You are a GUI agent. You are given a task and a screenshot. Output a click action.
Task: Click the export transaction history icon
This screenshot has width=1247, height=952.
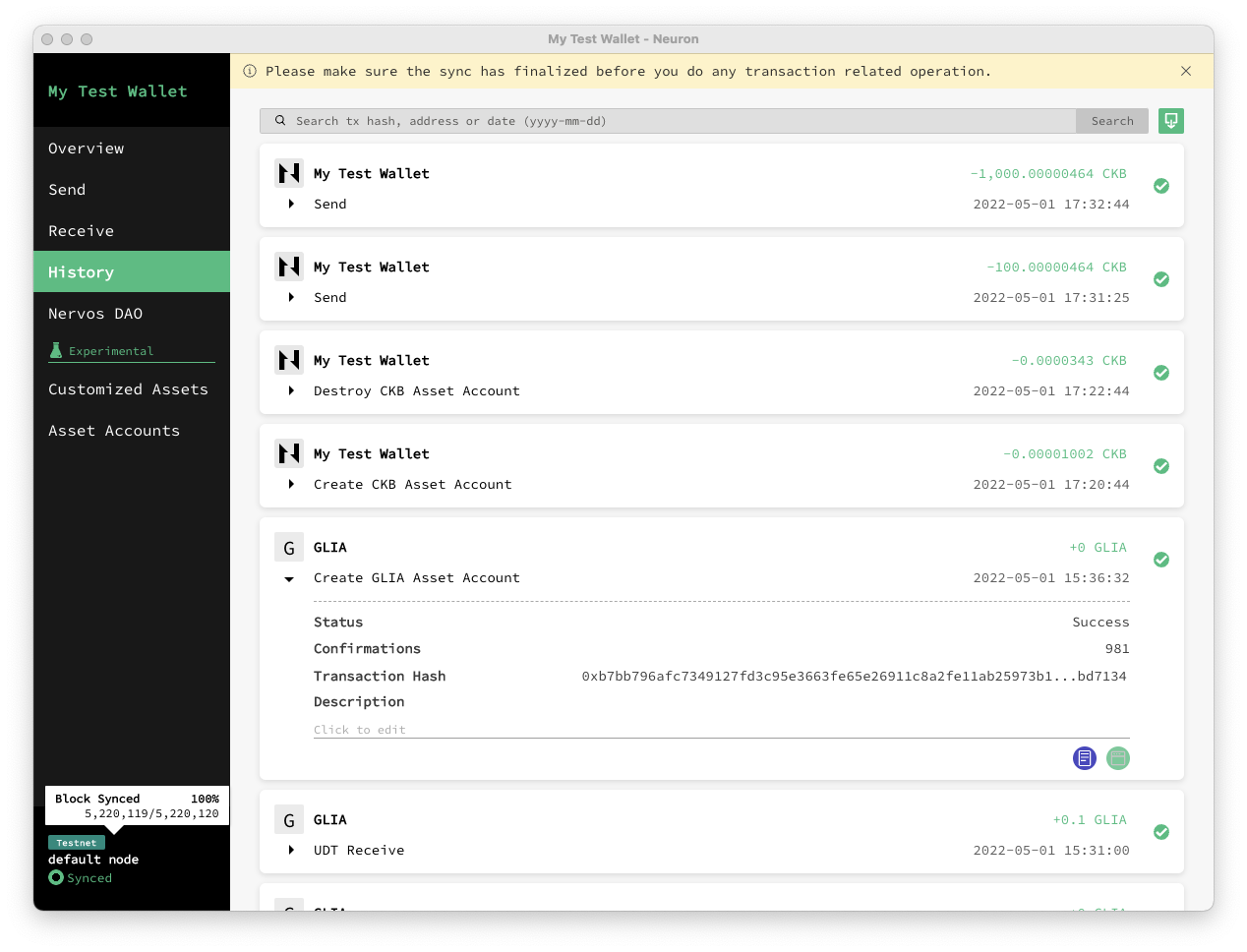pyautogui.click(x=1170, y=121)
